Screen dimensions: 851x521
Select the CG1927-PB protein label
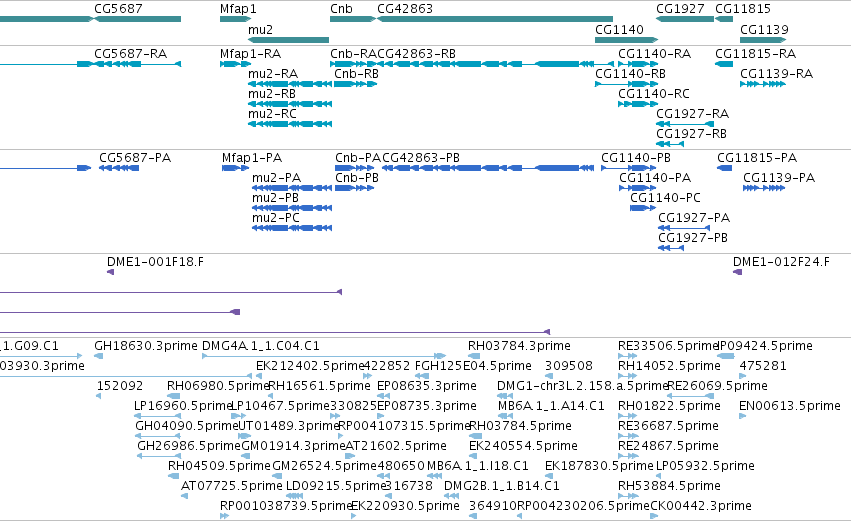point(693,238)
